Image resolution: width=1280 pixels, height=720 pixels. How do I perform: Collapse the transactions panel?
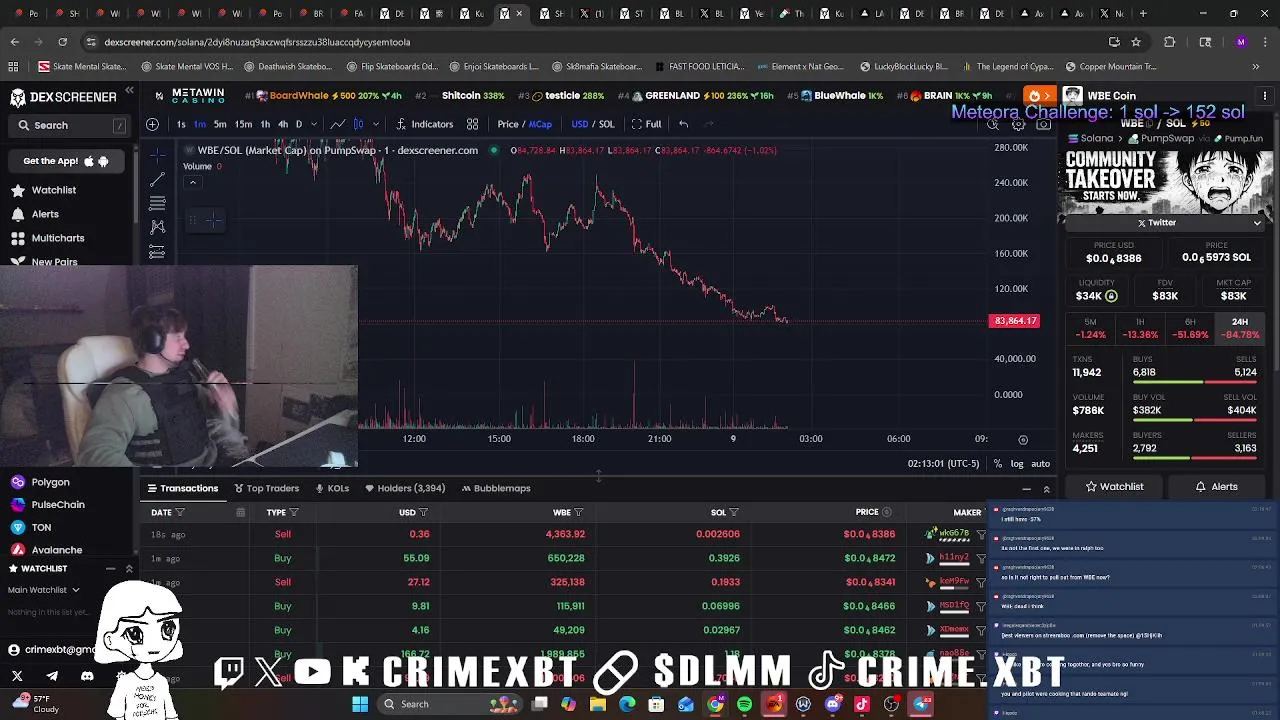click(x=1026, y=489)
